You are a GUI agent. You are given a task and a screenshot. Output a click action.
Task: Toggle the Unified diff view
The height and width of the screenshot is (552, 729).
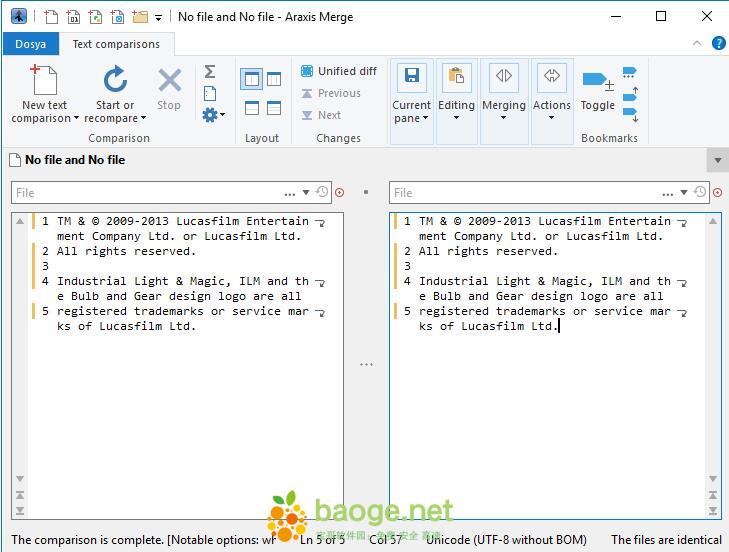tap(339, 71)
